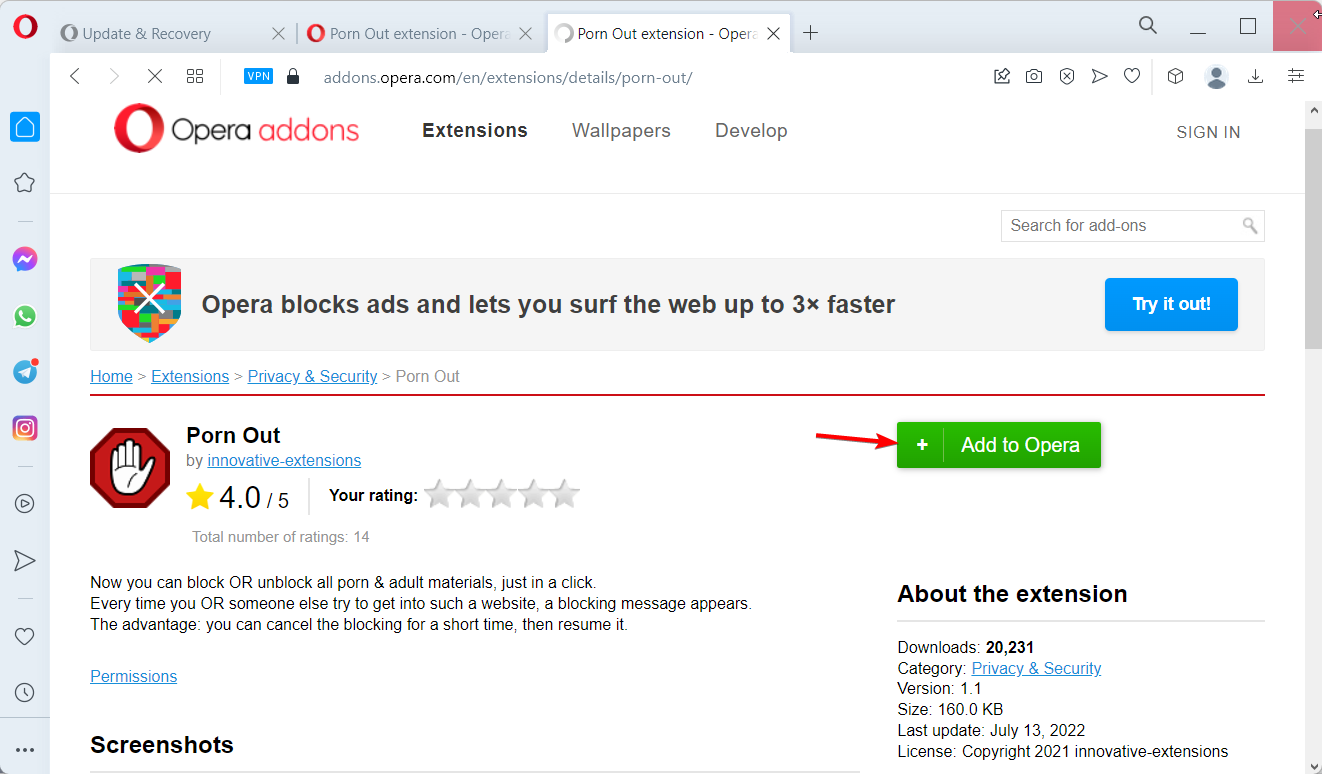Go back to previous page
Screen dimensions: 1322x774
point(74,76)
